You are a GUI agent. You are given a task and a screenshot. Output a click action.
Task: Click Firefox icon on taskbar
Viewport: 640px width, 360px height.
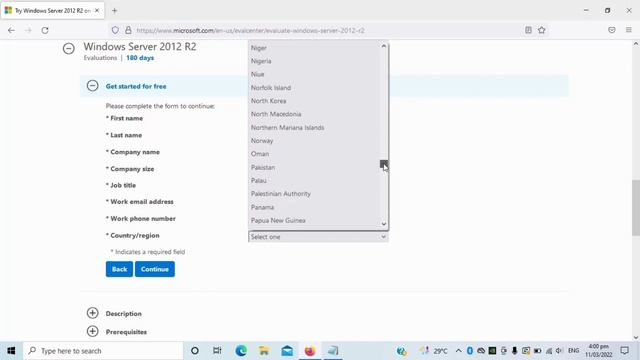(310, 351)
